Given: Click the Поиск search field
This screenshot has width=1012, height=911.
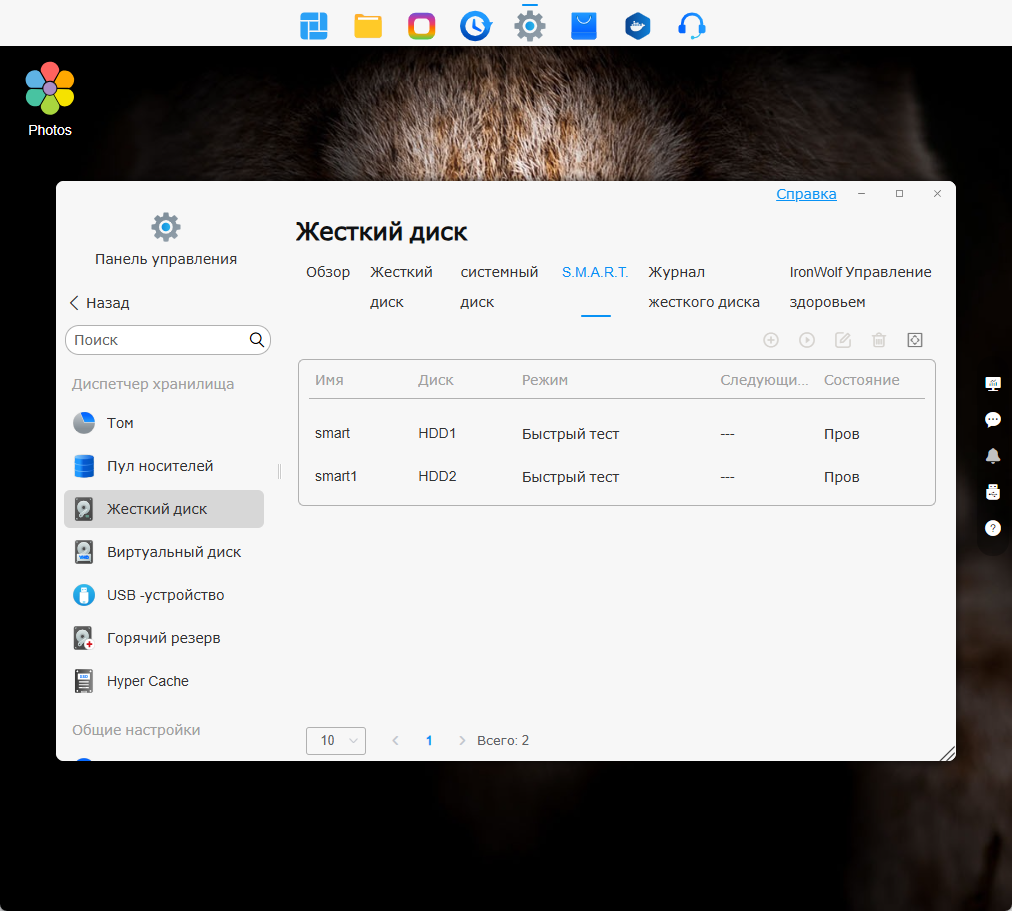Looking at the screenshot, I should click(158, 340).
